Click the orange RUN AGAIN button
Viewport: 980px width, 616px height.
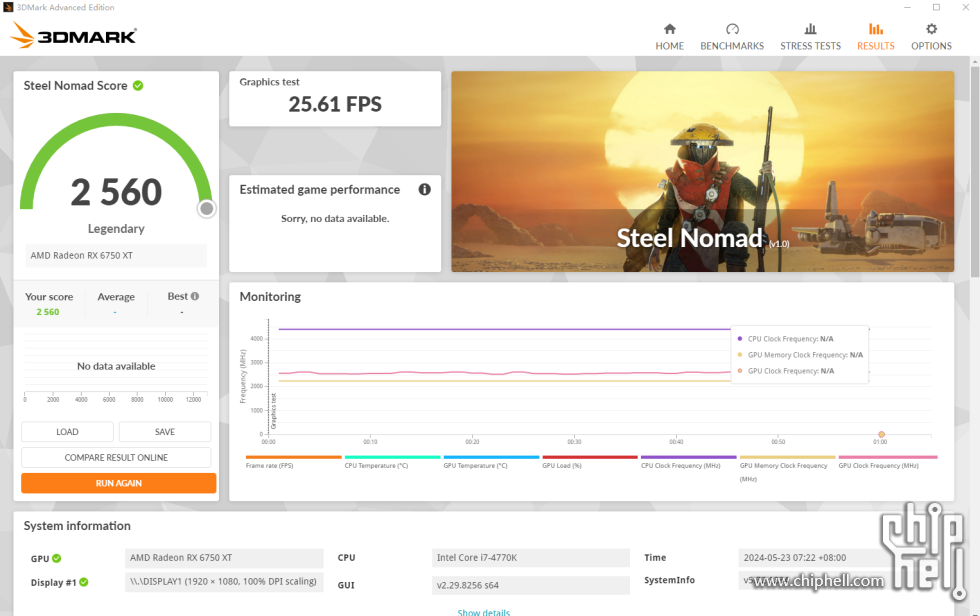pyautogui.click(x=119, y=483)
